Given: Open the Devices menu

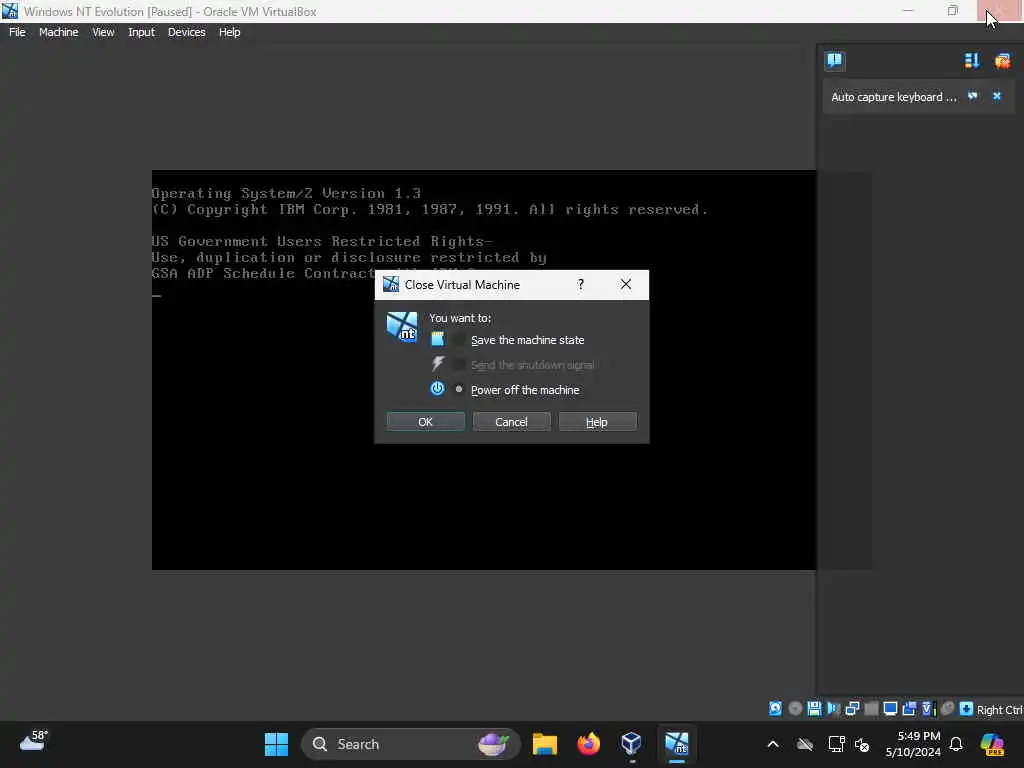Looking at the screenshot, I should pos(186,32).
